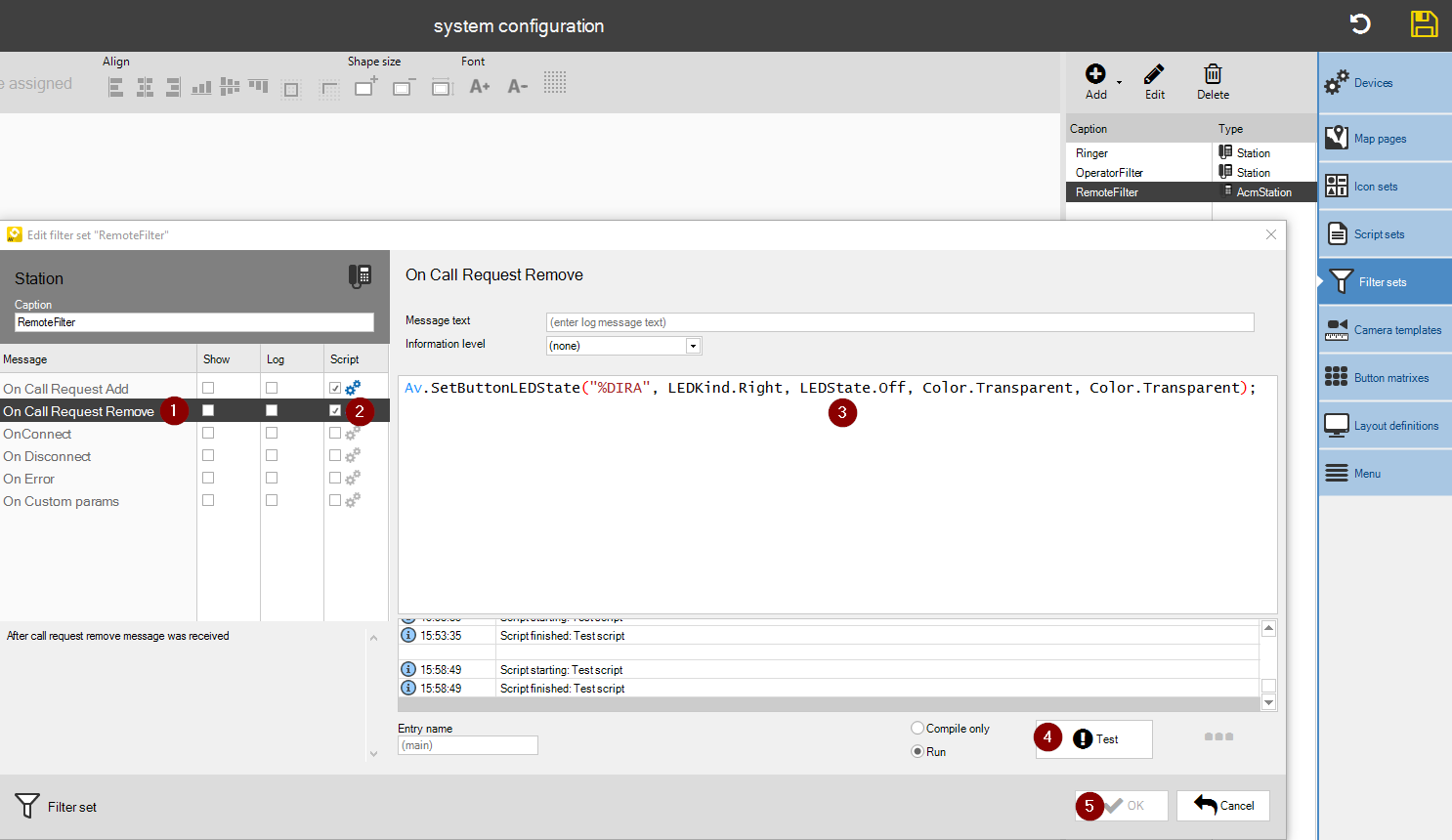Click the save floppy disk icon
This screenshot has width=1452, height=840.
pos(1424,24)
